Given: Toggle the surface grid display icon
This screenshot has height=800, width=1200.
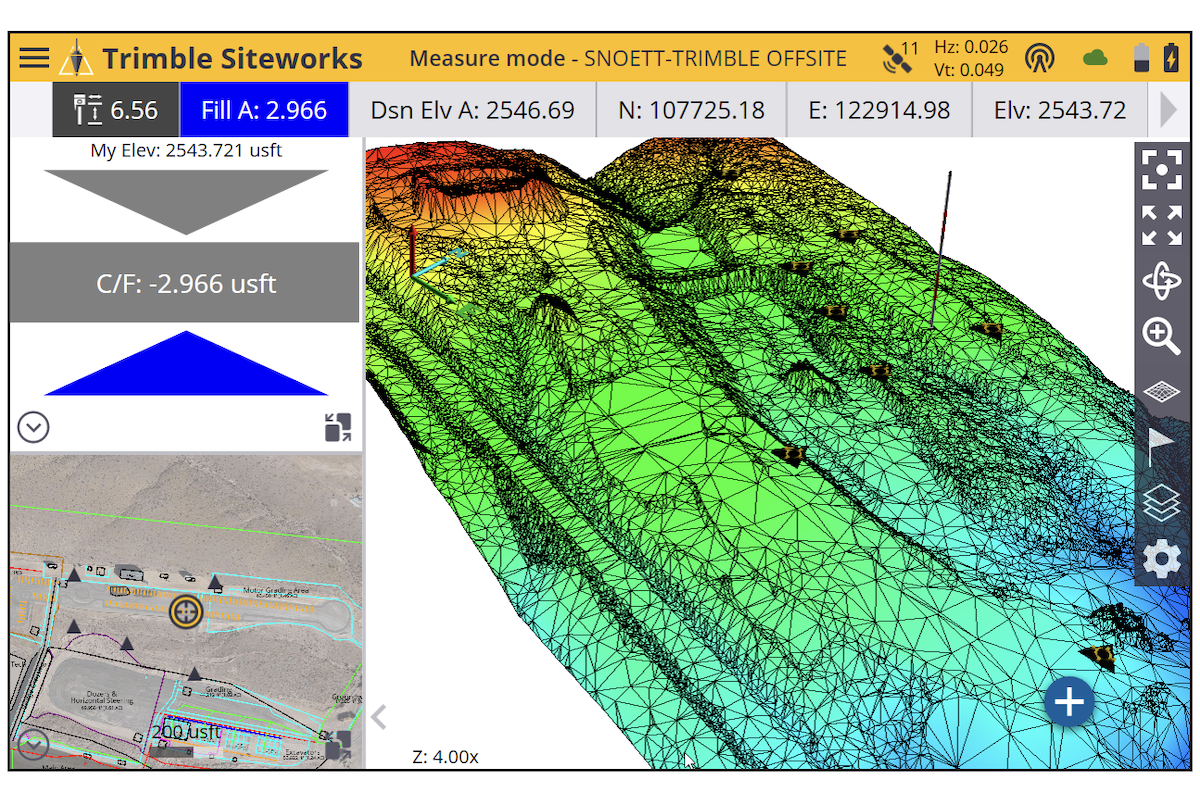Looking at the screenshot, I should pyautogui.click(x=1161, y=392).
